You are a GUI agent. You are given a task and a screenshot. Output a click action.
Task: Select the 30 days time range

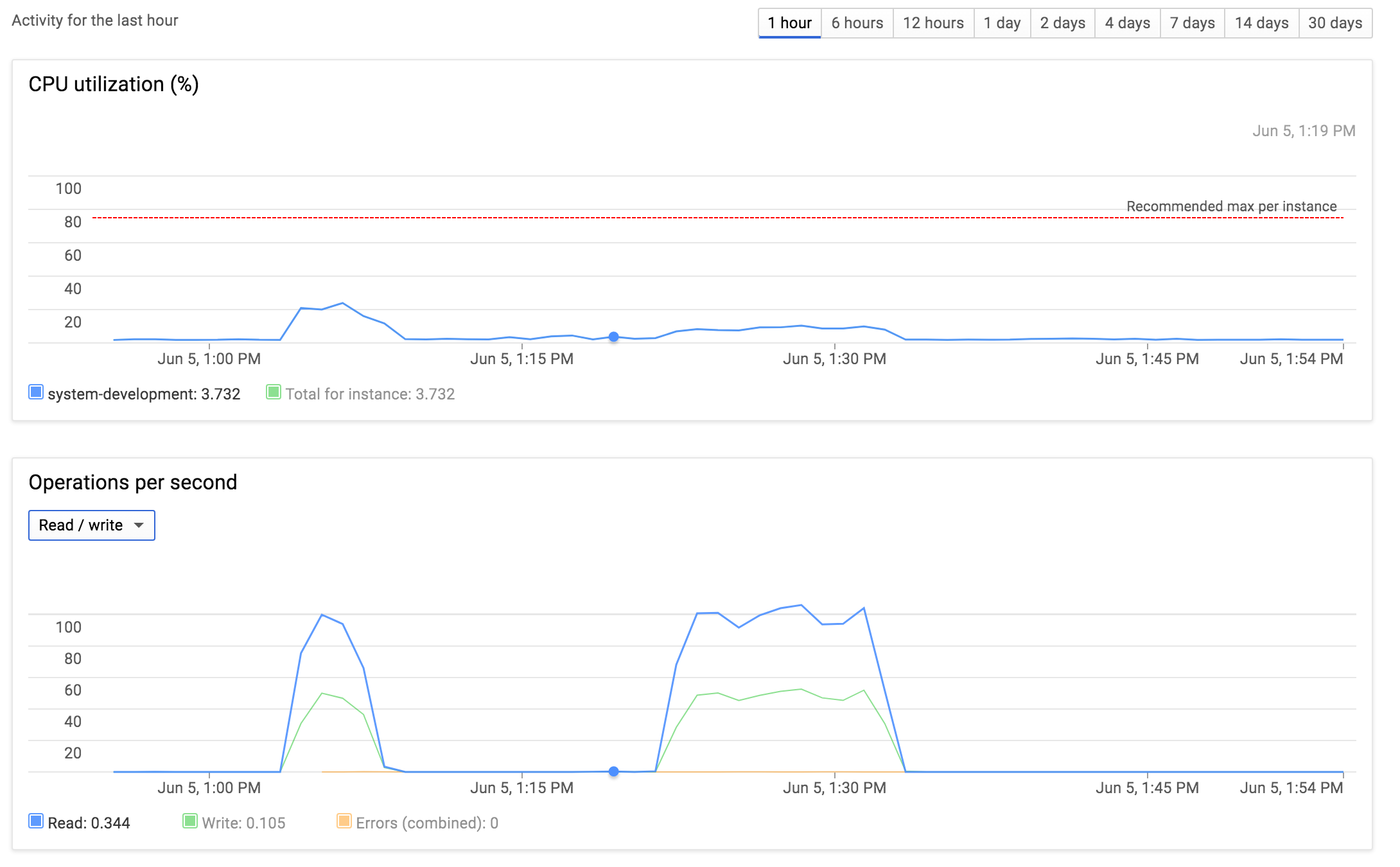pyautogui.click(x=1335, y=23)
